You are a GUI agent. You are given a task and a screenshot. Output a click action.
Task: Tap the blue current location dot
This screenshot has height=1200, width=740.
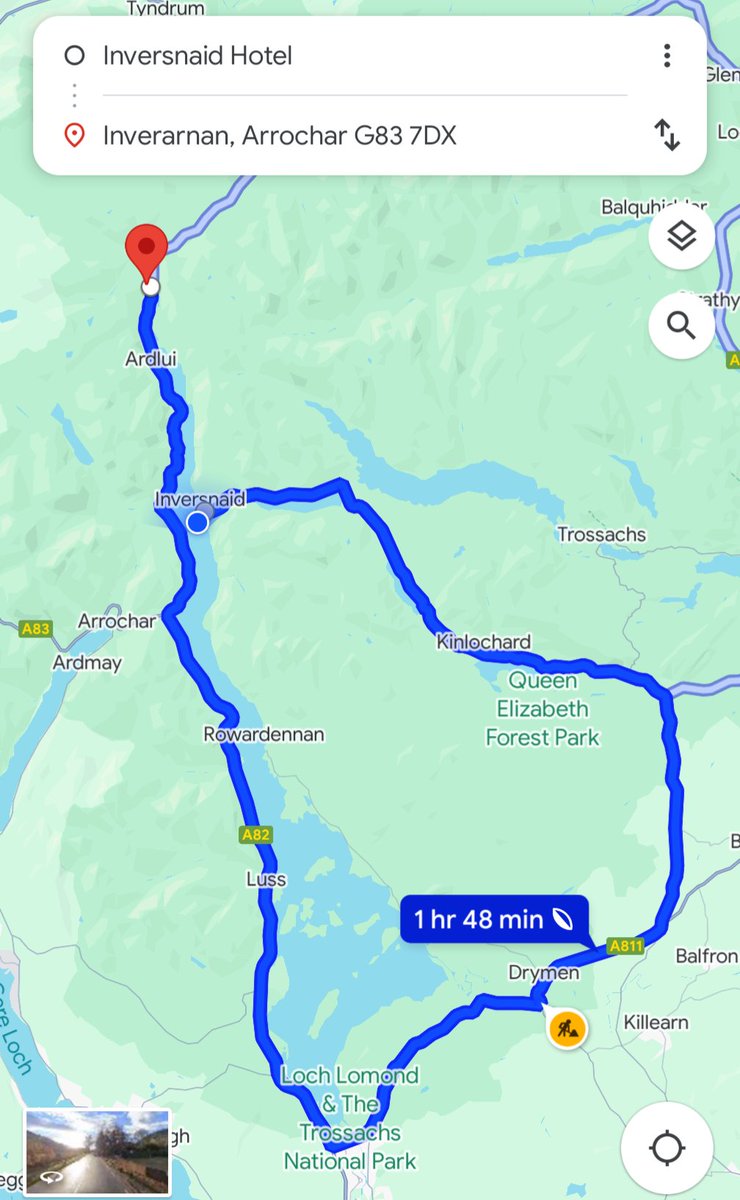198,521
